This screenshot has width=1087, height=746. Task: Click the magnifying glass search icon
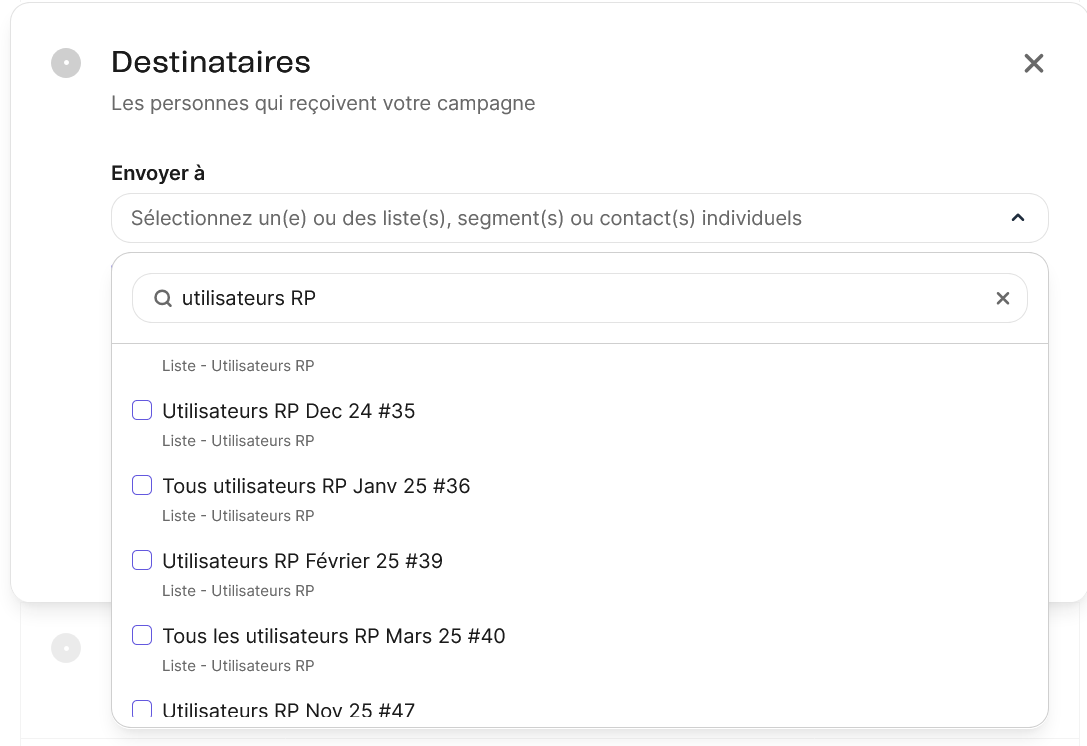(163, 298)
